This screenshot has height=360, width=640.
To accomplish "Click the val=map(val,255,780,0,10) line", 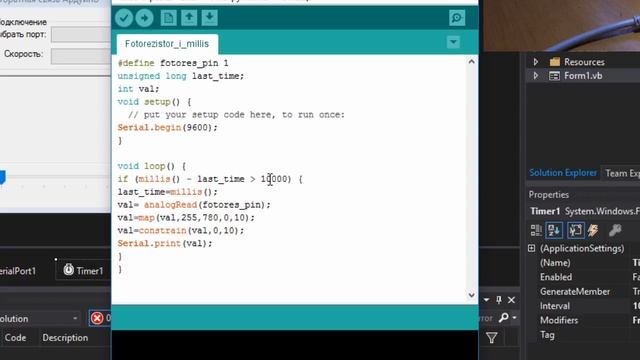I will 186,218.
